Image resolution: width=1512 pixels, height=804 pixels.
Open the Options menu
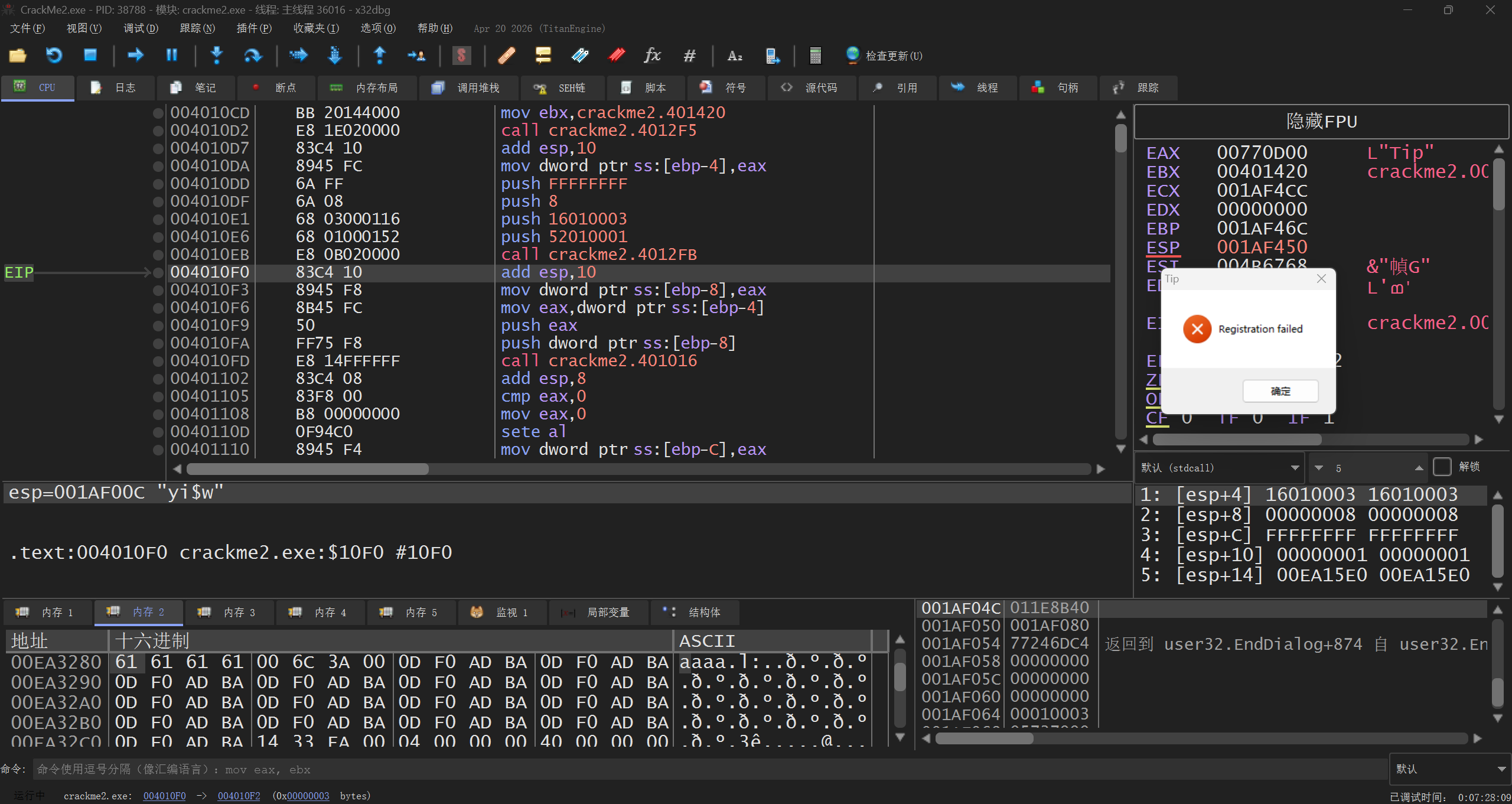[x=378, y=28]
